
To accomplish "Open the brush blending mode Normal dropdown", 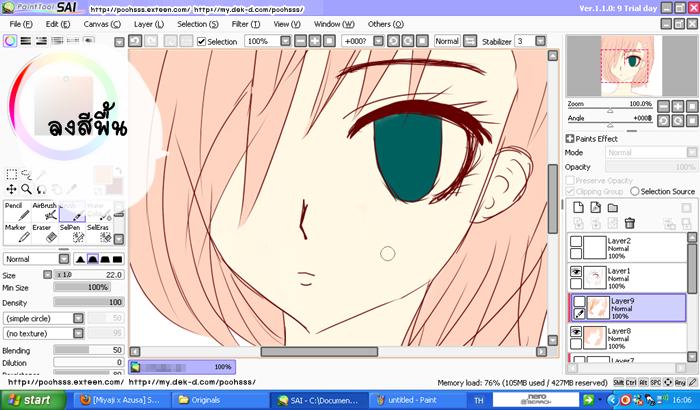I will point(64,259).
